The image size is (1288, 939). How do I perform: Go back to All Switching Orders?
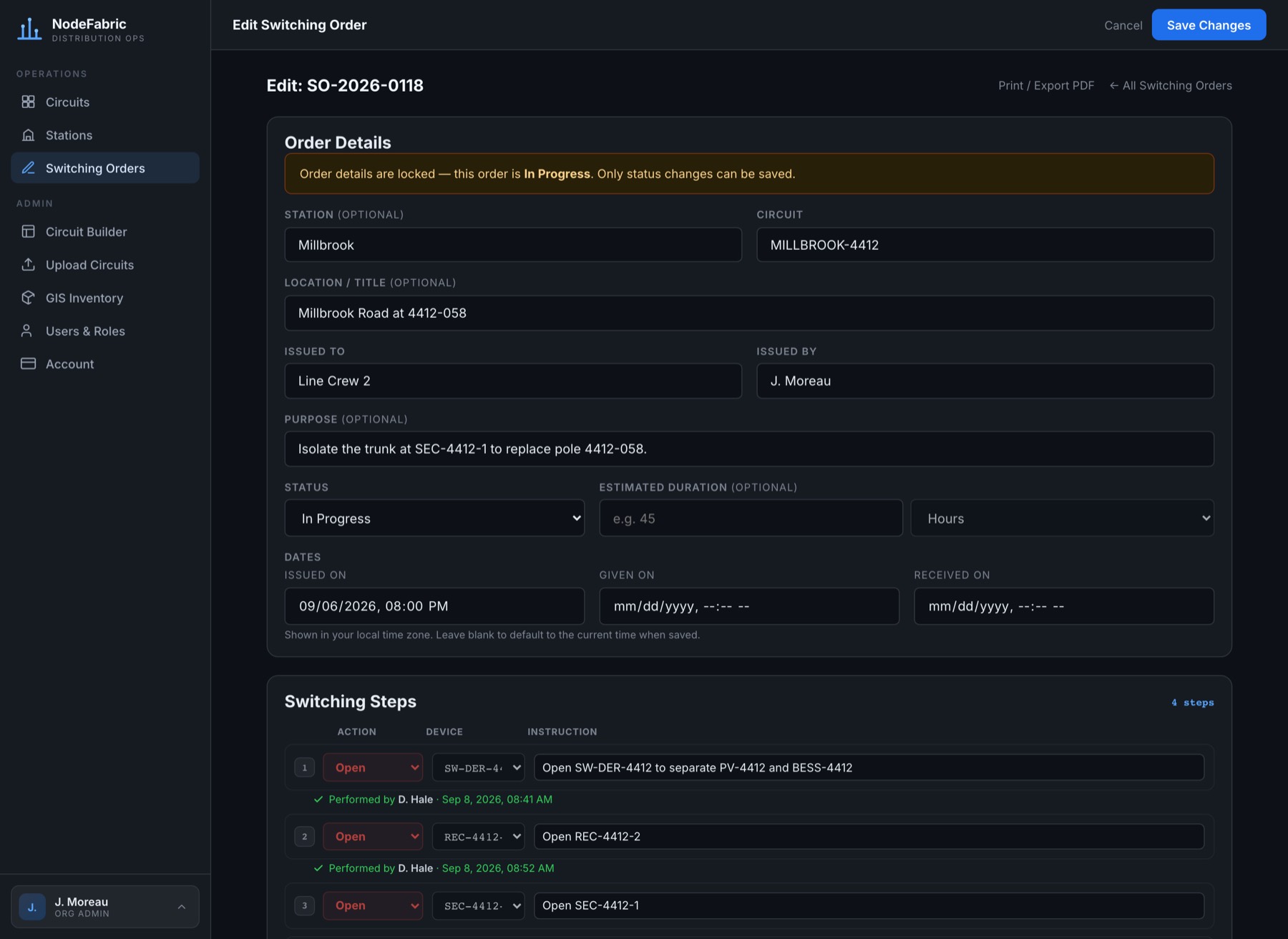click(x=1171, y=85)
